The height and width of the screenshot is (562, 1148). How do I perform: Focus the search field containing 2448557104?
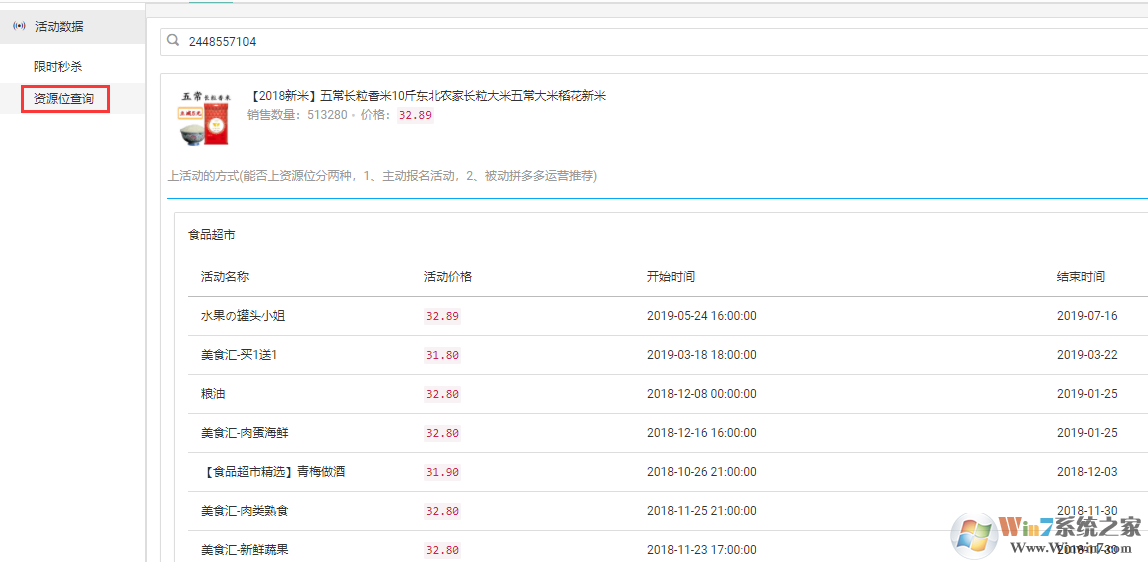pos(600,42)
